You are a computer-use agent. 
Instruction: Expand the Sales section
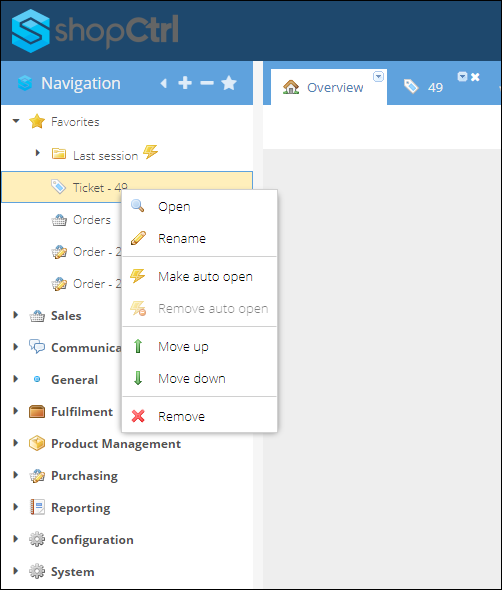click(15, 315)
